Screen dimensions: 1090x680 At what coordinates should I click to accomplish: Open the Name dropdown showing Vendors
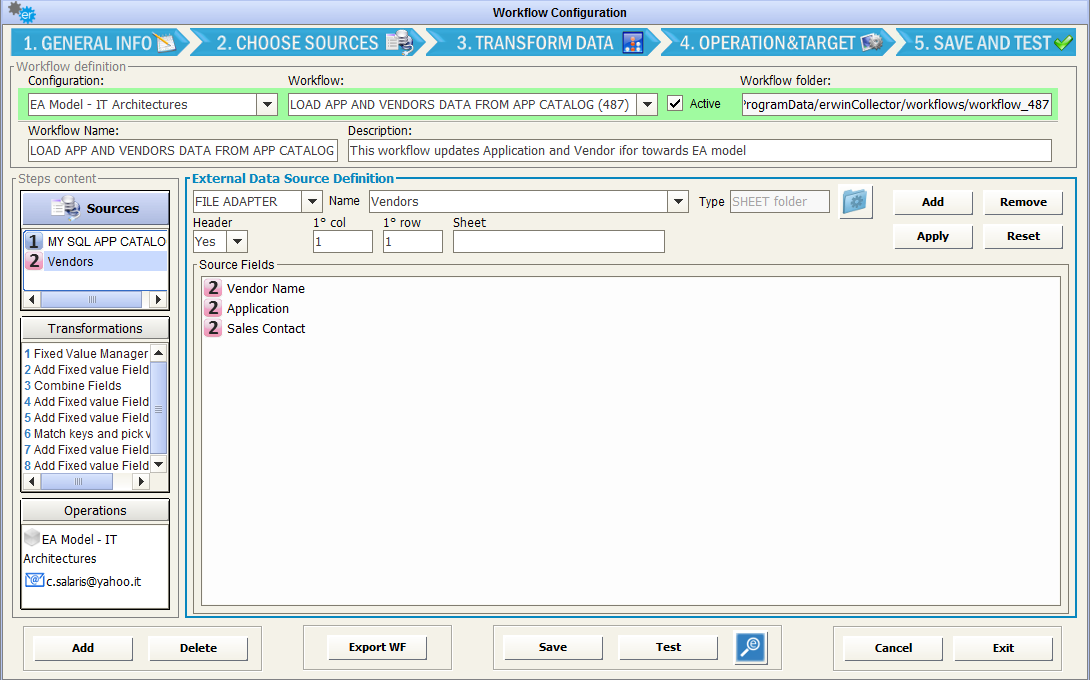pos(678,202)
